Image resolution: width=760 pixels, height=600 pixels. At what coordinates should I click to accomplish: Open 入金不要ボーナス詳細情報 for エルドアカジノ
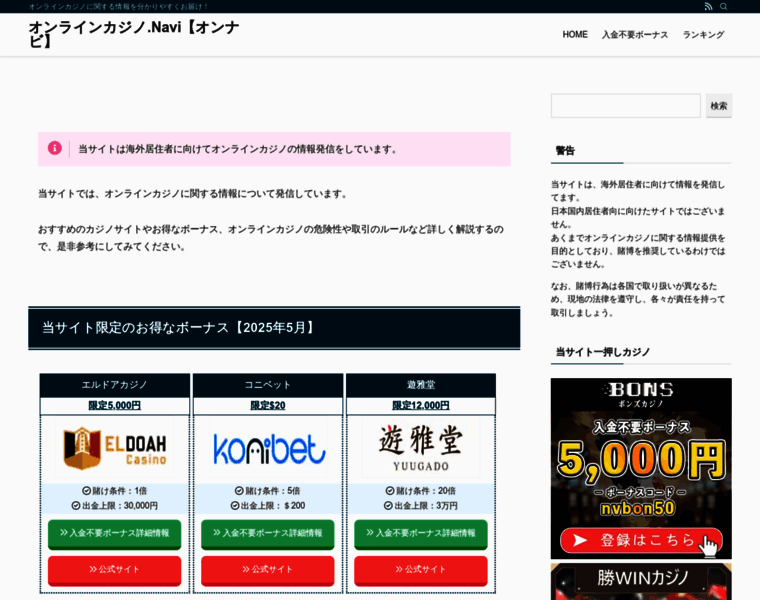114,534
